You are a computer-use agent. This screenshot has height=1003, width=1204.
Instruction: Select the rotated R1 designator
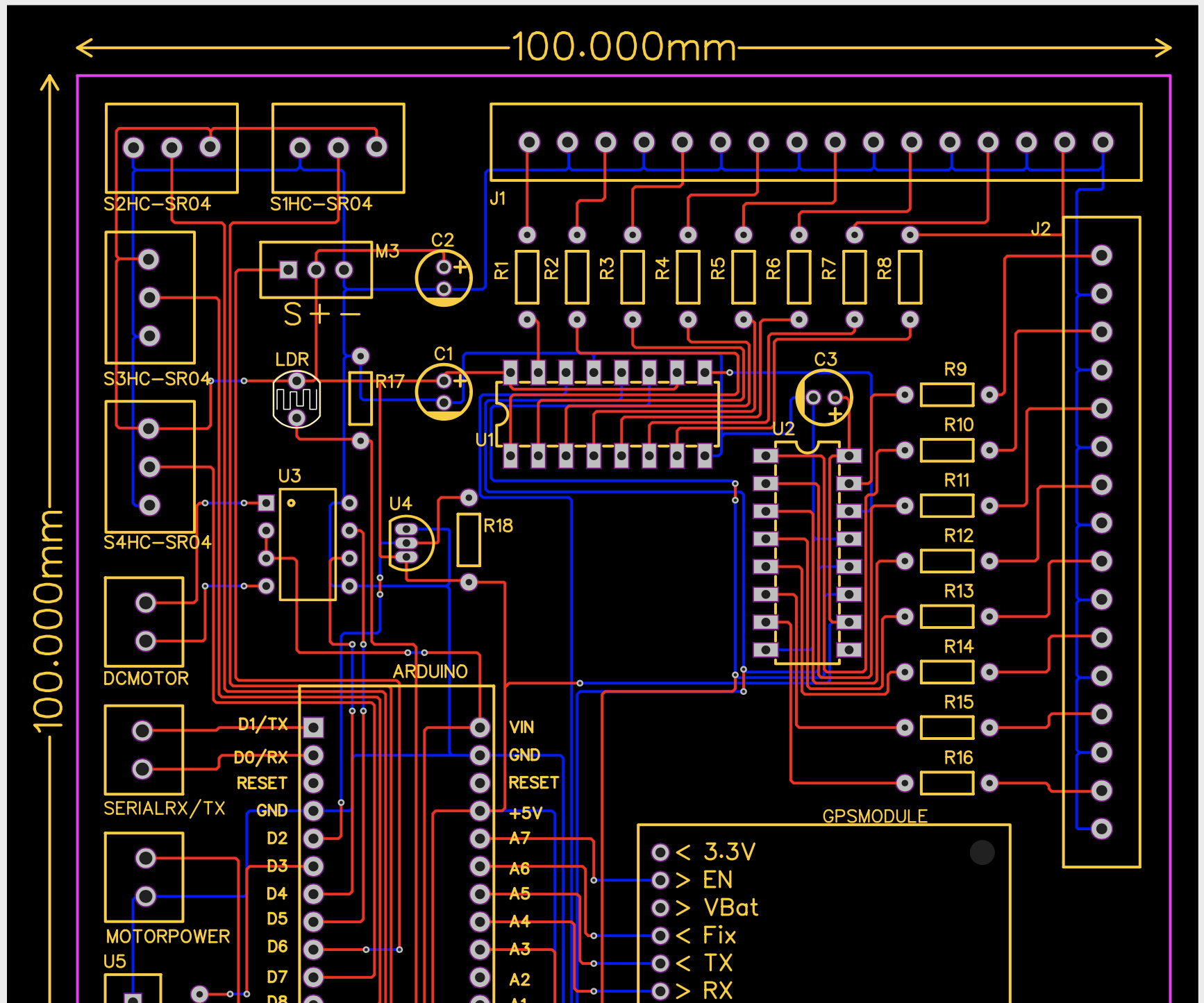[501, 270]
